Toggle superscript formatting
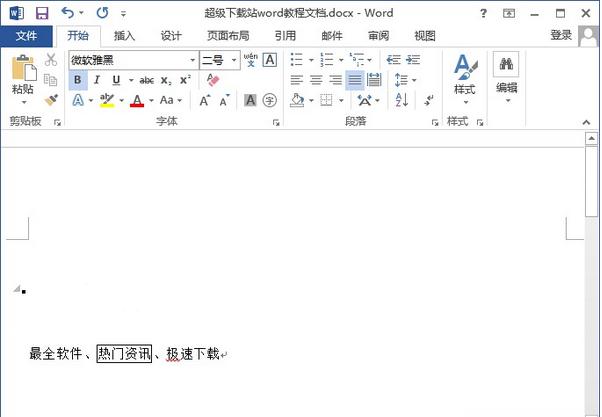The width and height of the screenshot is (602, 417). [x=185, y=80]
